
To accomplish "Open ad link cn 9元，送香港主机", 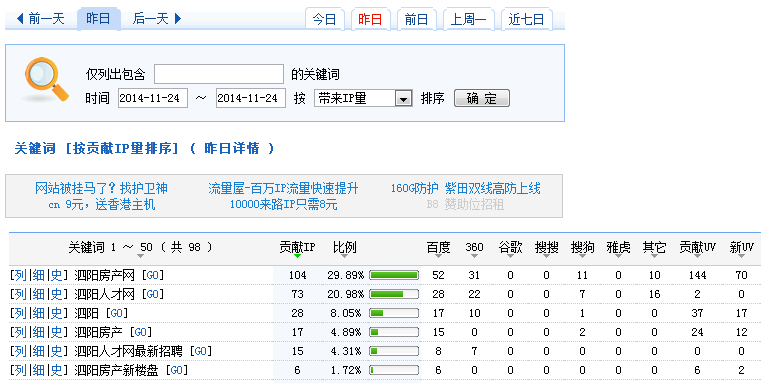I will pos(101,204).
